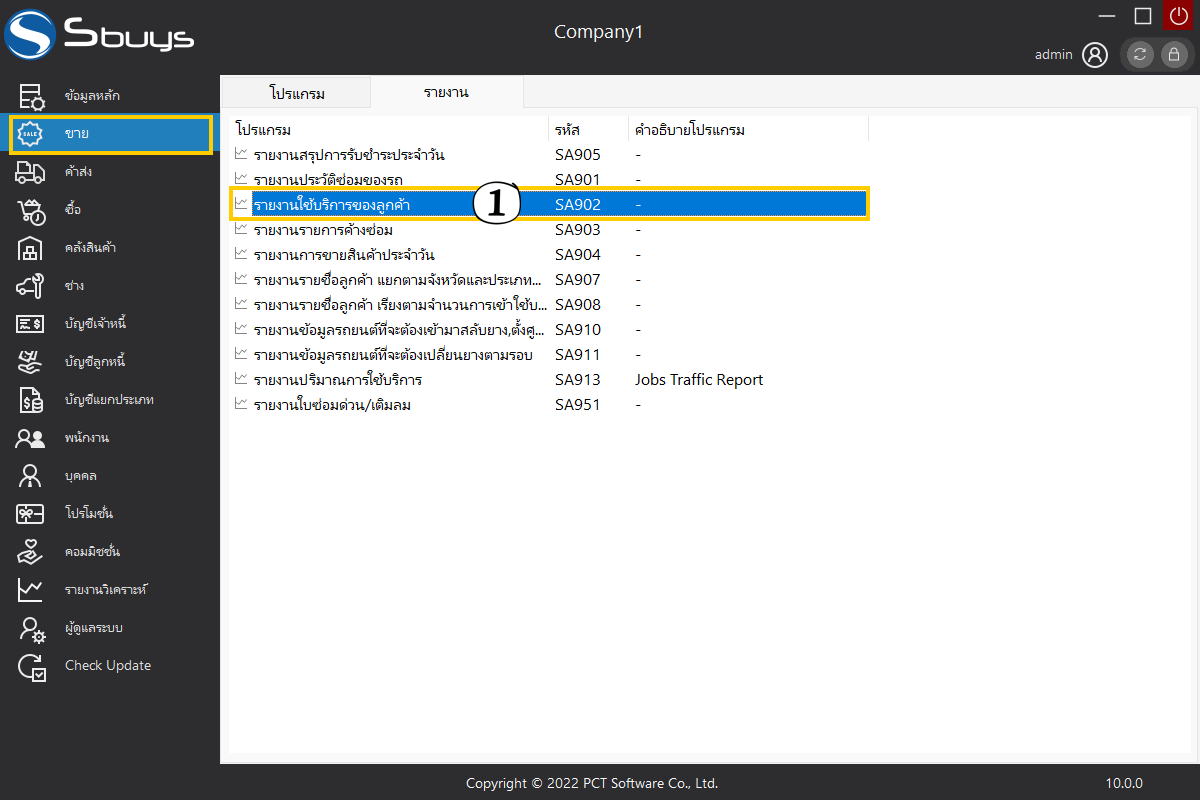Select the Jobs Traffic Report row SA913
The image size is (1200, 800).
coord(337,380)
